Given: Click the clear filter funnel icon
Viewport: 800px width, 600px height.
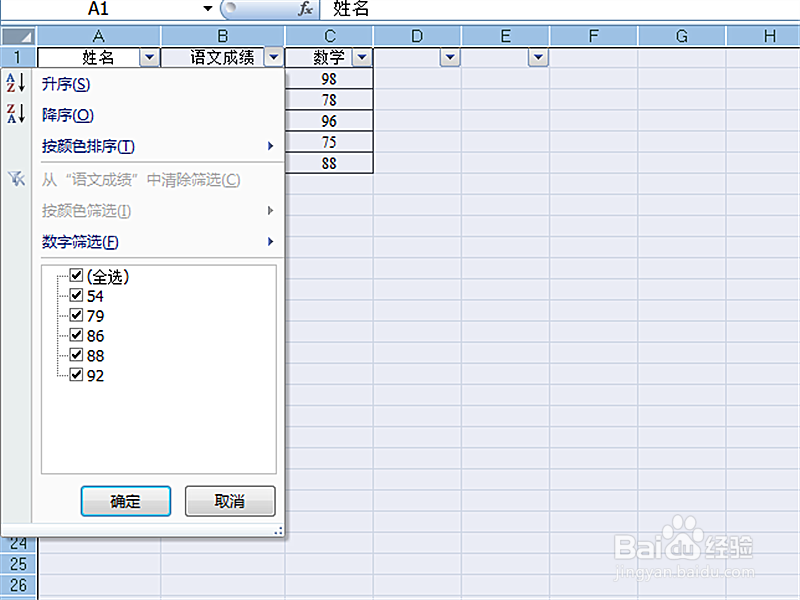Looking at the screenshot, I should coord(16,179).
